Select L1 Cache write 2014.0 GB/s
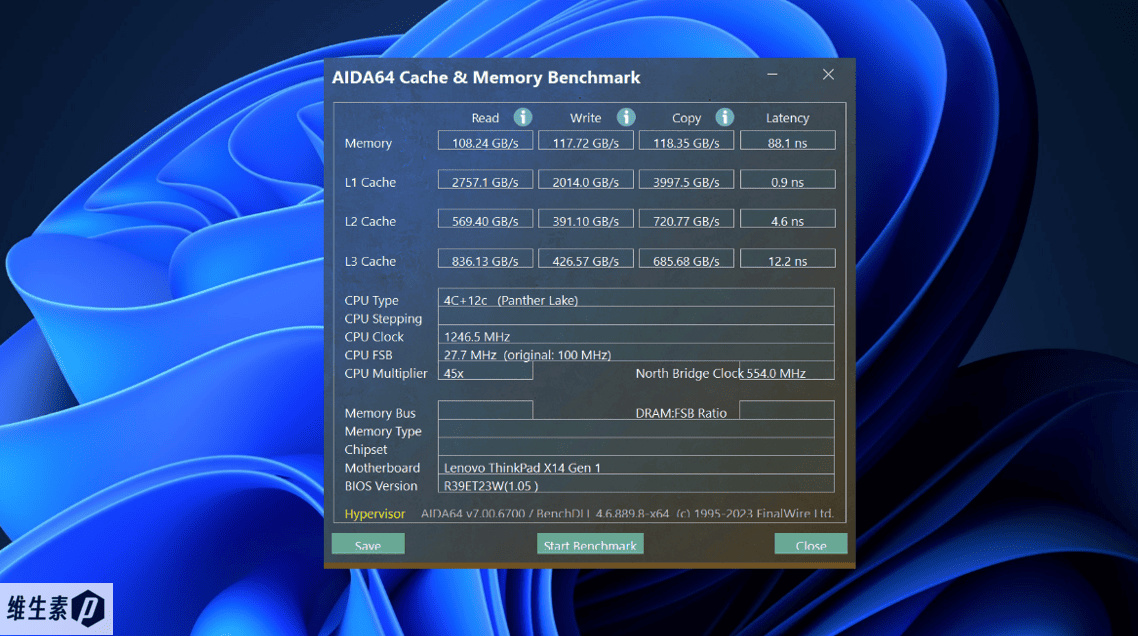The height and width of the screenshot is (636, 1138). click(586, 180)
